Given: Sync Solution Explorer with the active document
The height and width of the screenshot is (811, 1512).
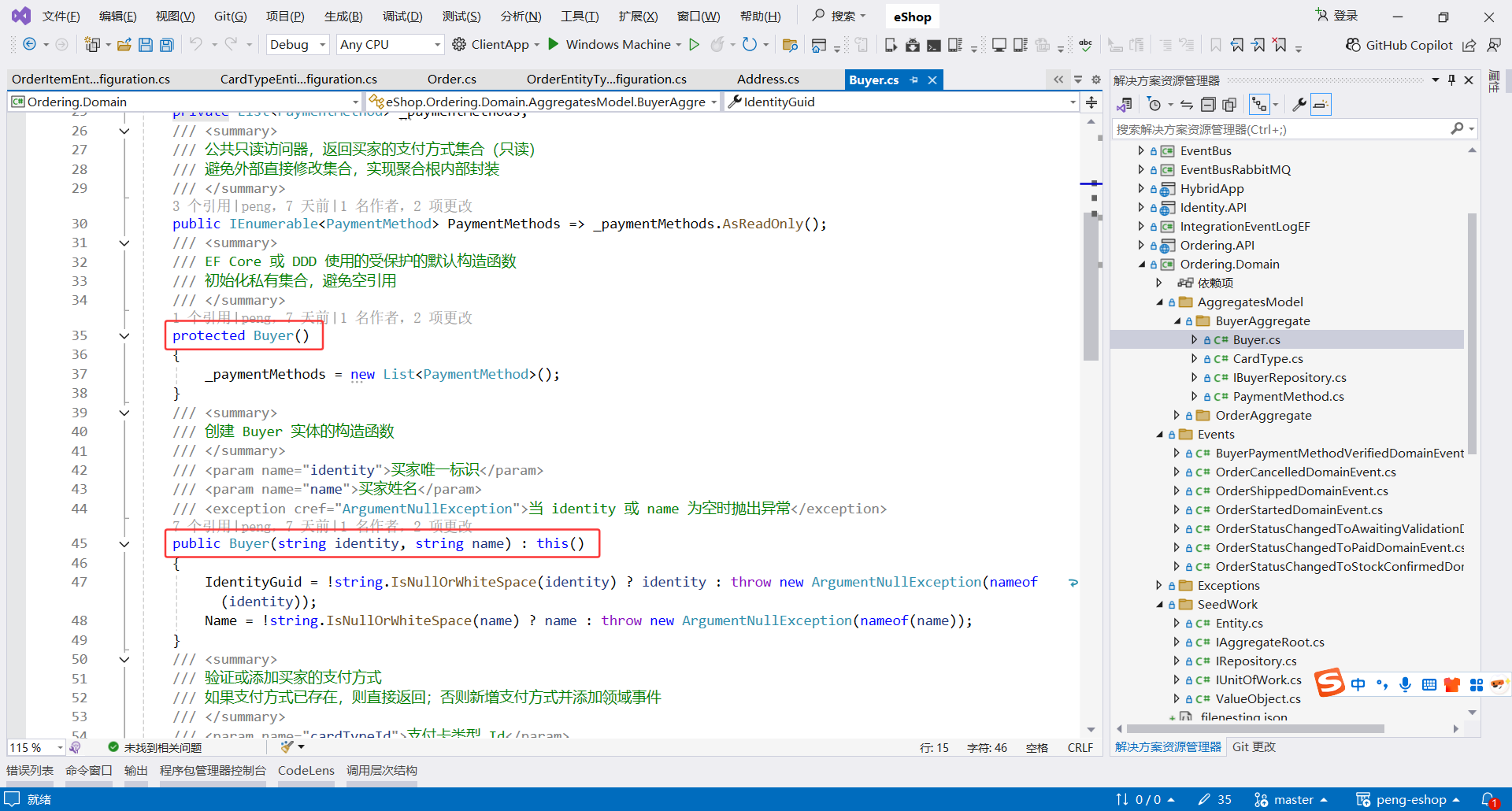Looking at the screenshot, I should pyautogui.click(x=1187, y=105).
